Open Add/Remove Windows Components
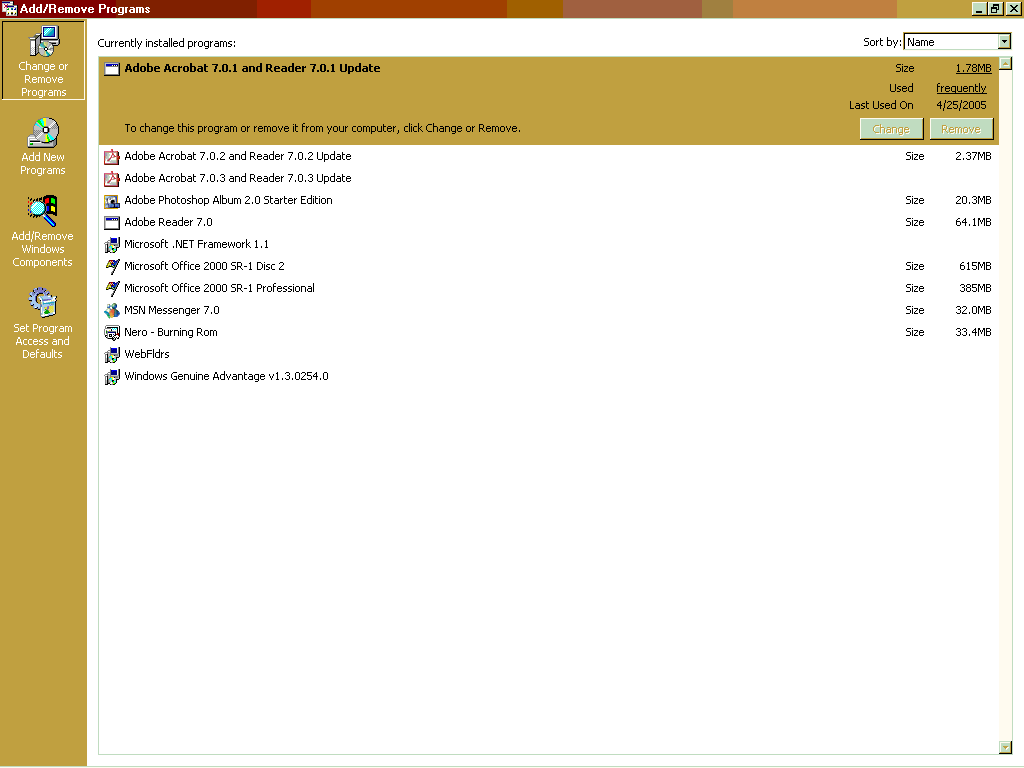This screenshot has width=1024, height=768. coord(43,231)
